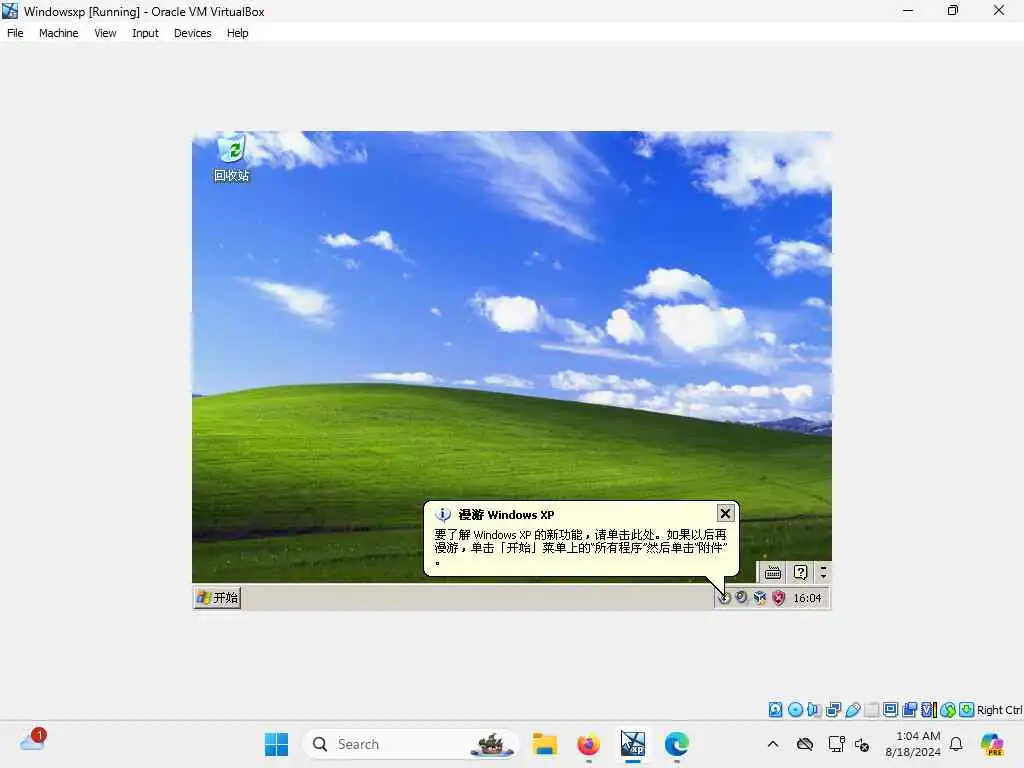Click the Right Ctrl host key label
Screen dimensions: 1024x768
coord(999,710)
